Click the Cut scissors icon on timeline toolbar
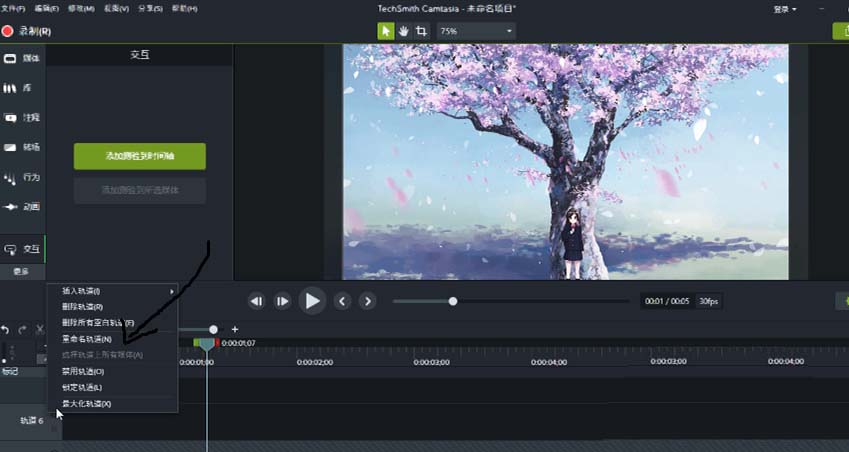This screenshot has width=849, height=452. tap(40, 329)
